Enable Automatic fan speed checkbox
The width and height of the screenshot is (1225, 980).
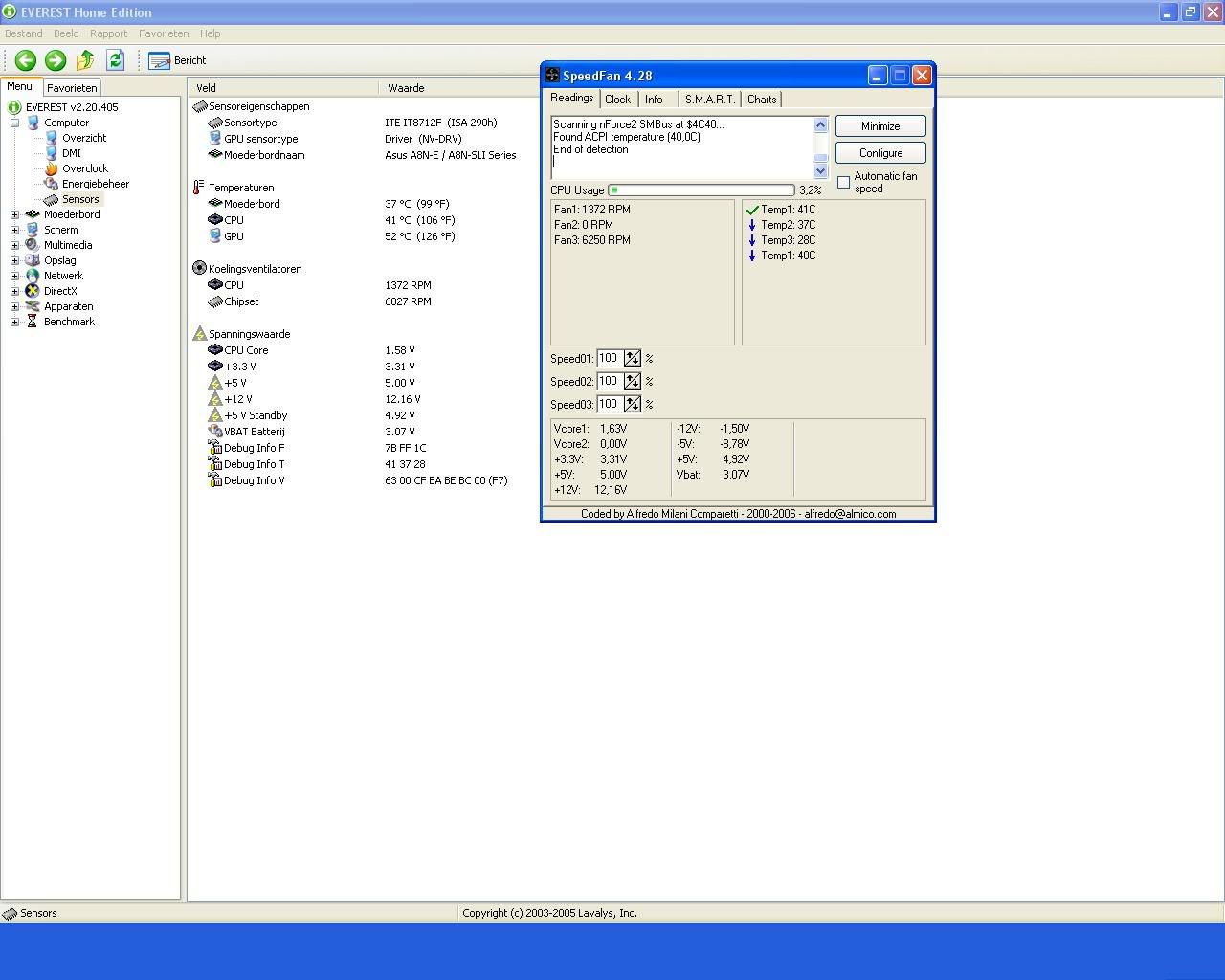[843, 182]
